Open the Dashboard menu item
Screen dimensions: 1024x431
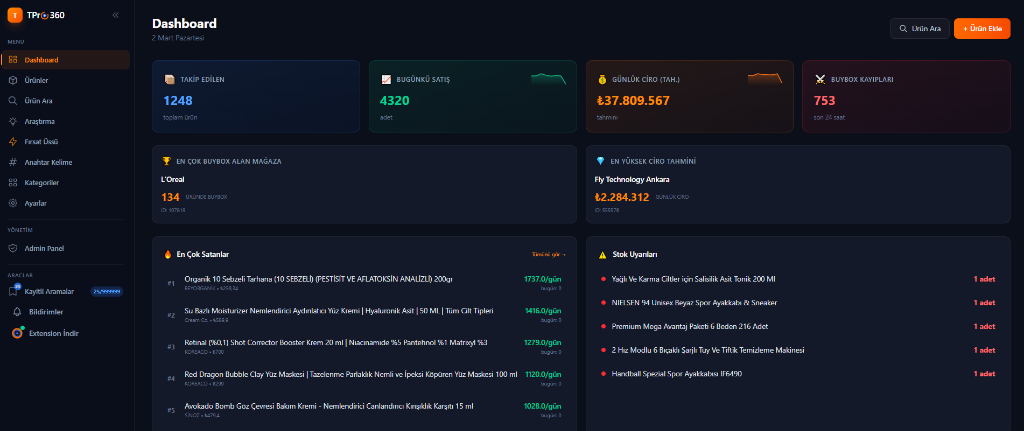(x=65, y=60)
